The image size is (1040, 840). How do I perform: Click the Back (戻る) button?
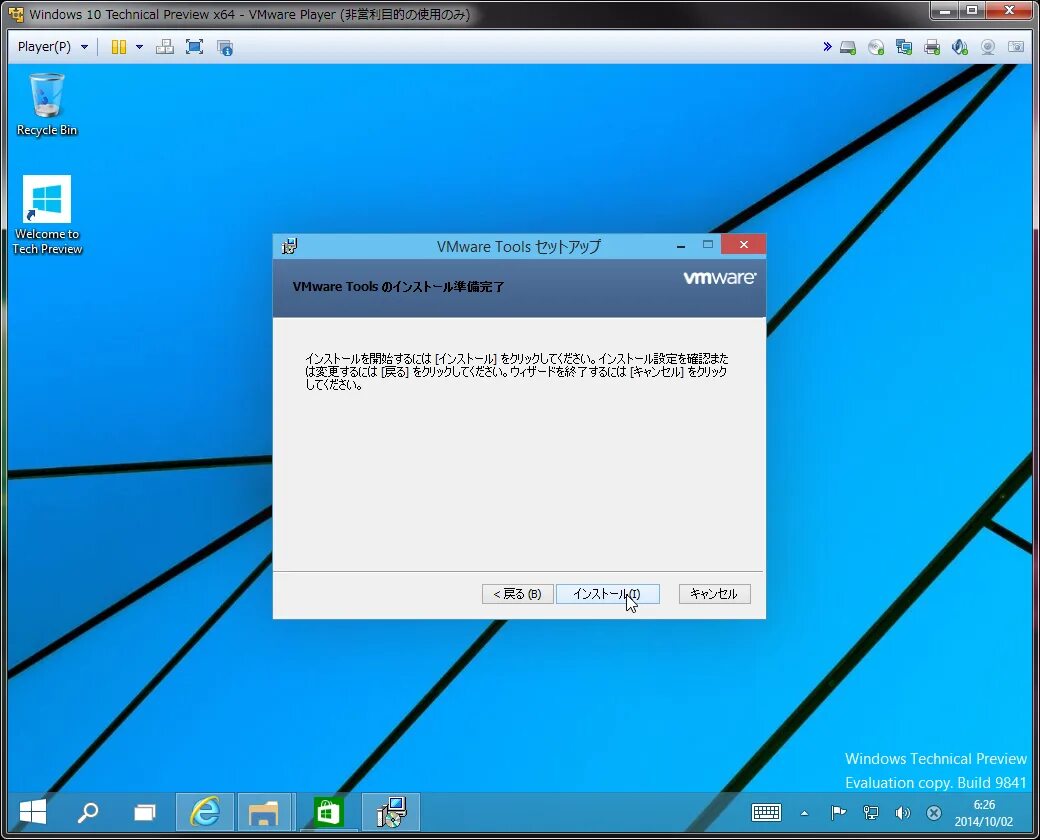[517, 594]
